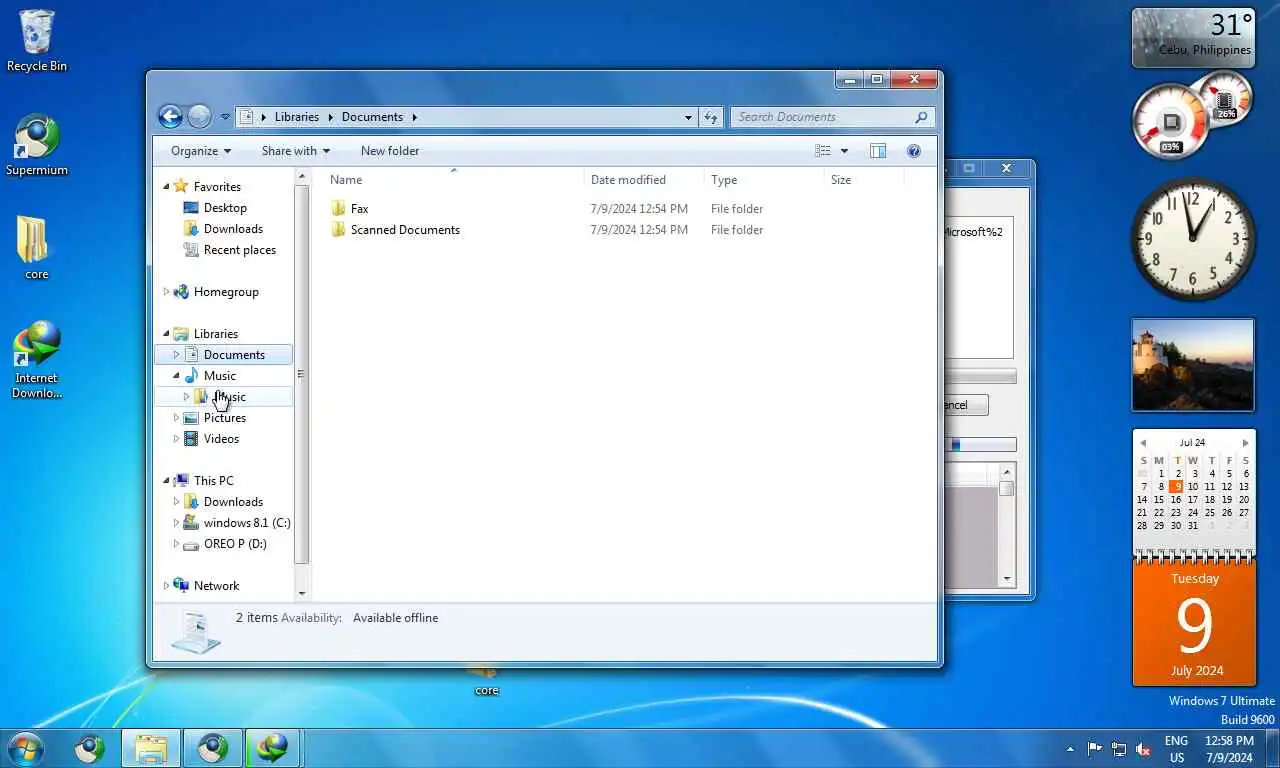Screen dimensions: 1280x768
Task: Collapse the This PC tree group
Action: [166, 481]
